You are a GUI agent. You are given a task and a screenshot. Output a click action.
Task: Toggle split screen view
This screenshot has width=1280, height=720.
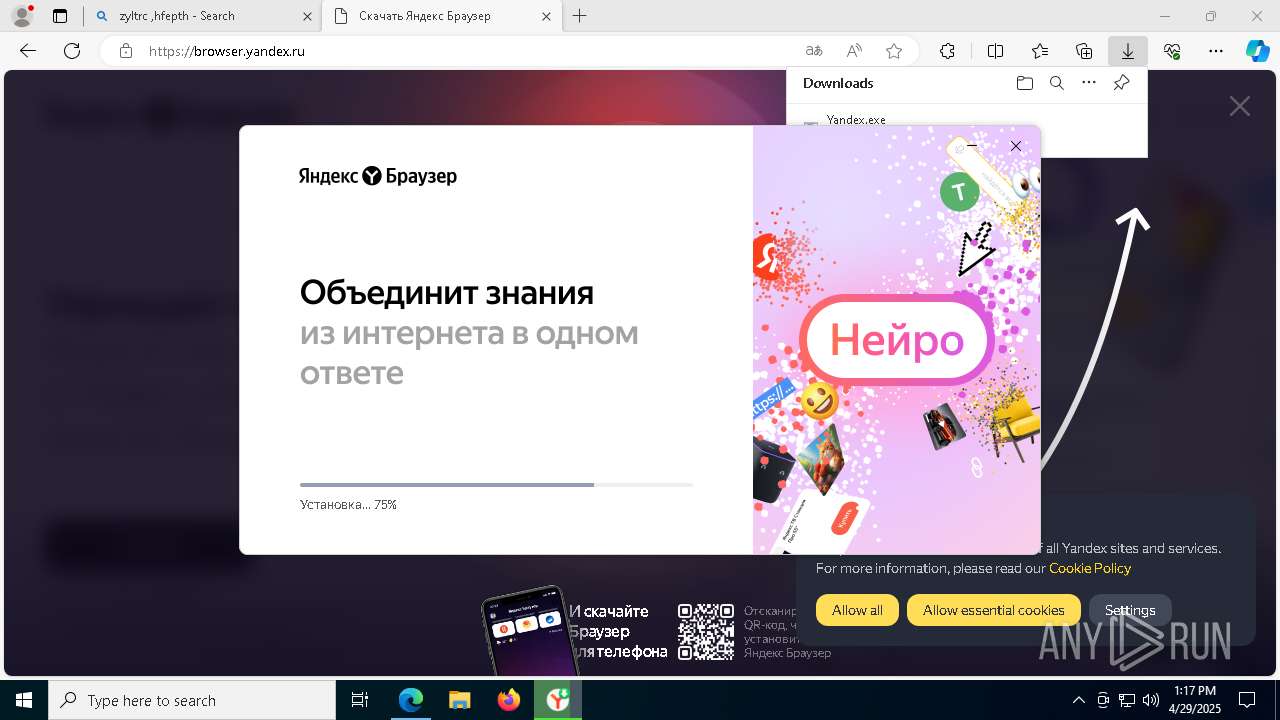[995, 51]
